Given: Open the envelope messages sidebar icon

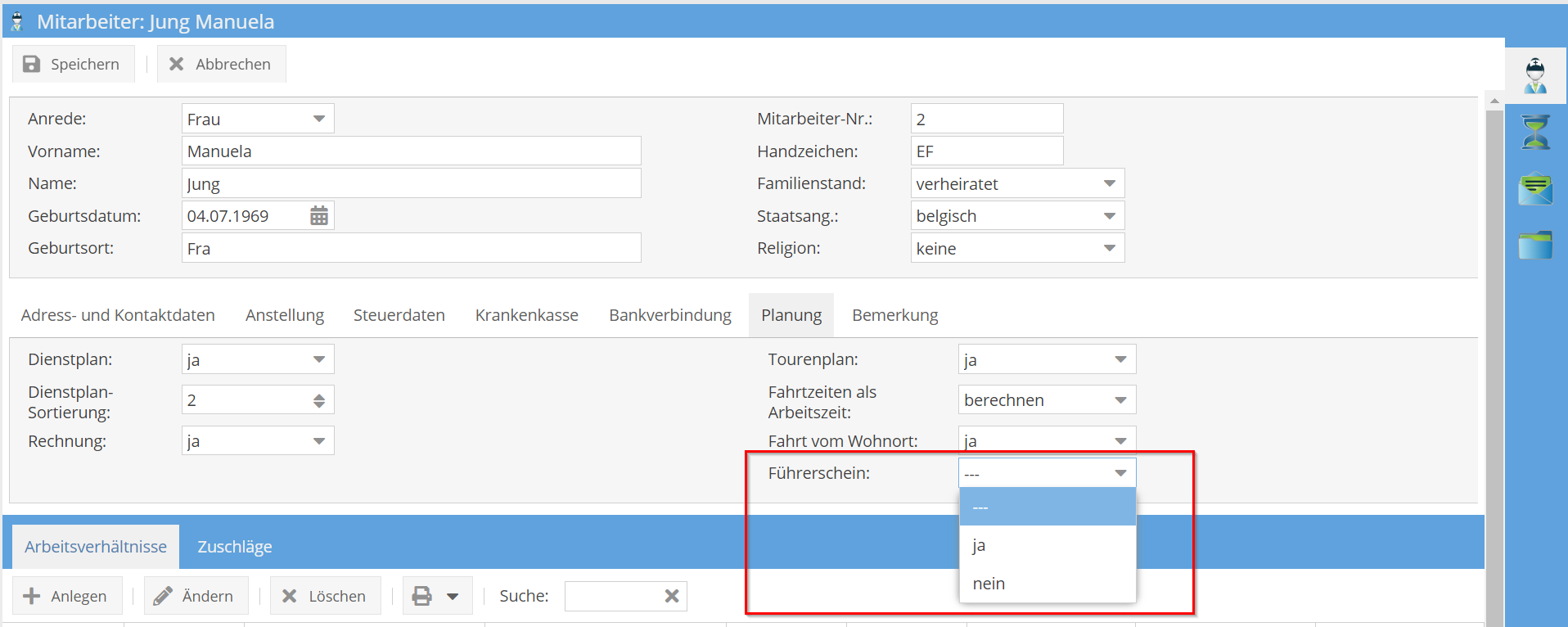Looking at the screenshot, I should (1536, 189).
